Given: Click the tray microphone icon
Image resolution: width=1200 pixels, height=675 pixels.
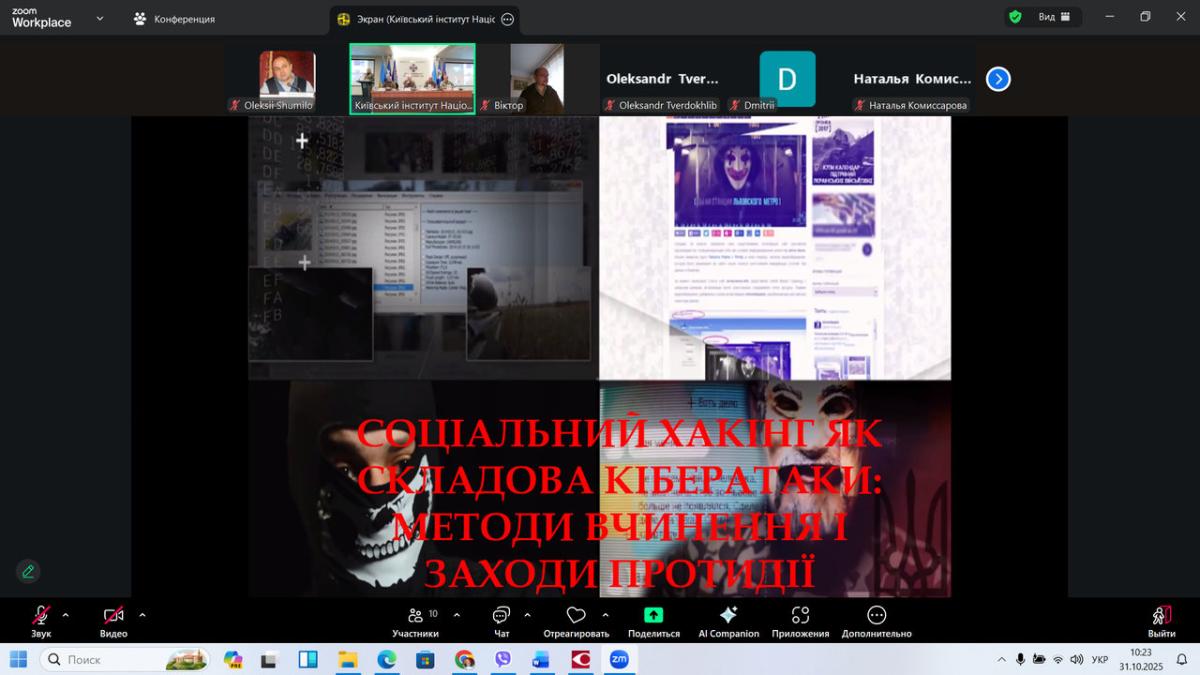Looking at the screenshot, I should point(1021,659).
